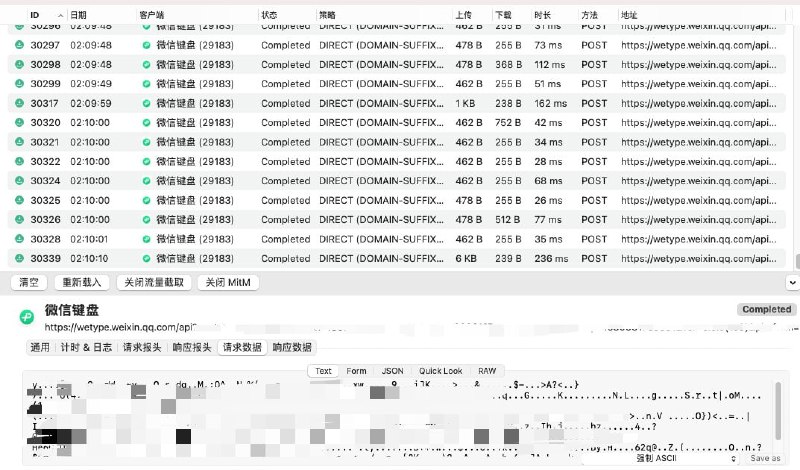Click the 关闭 MitM button
Image resolution: width=800 pixels, height=470 pixels.
point(228,282)
